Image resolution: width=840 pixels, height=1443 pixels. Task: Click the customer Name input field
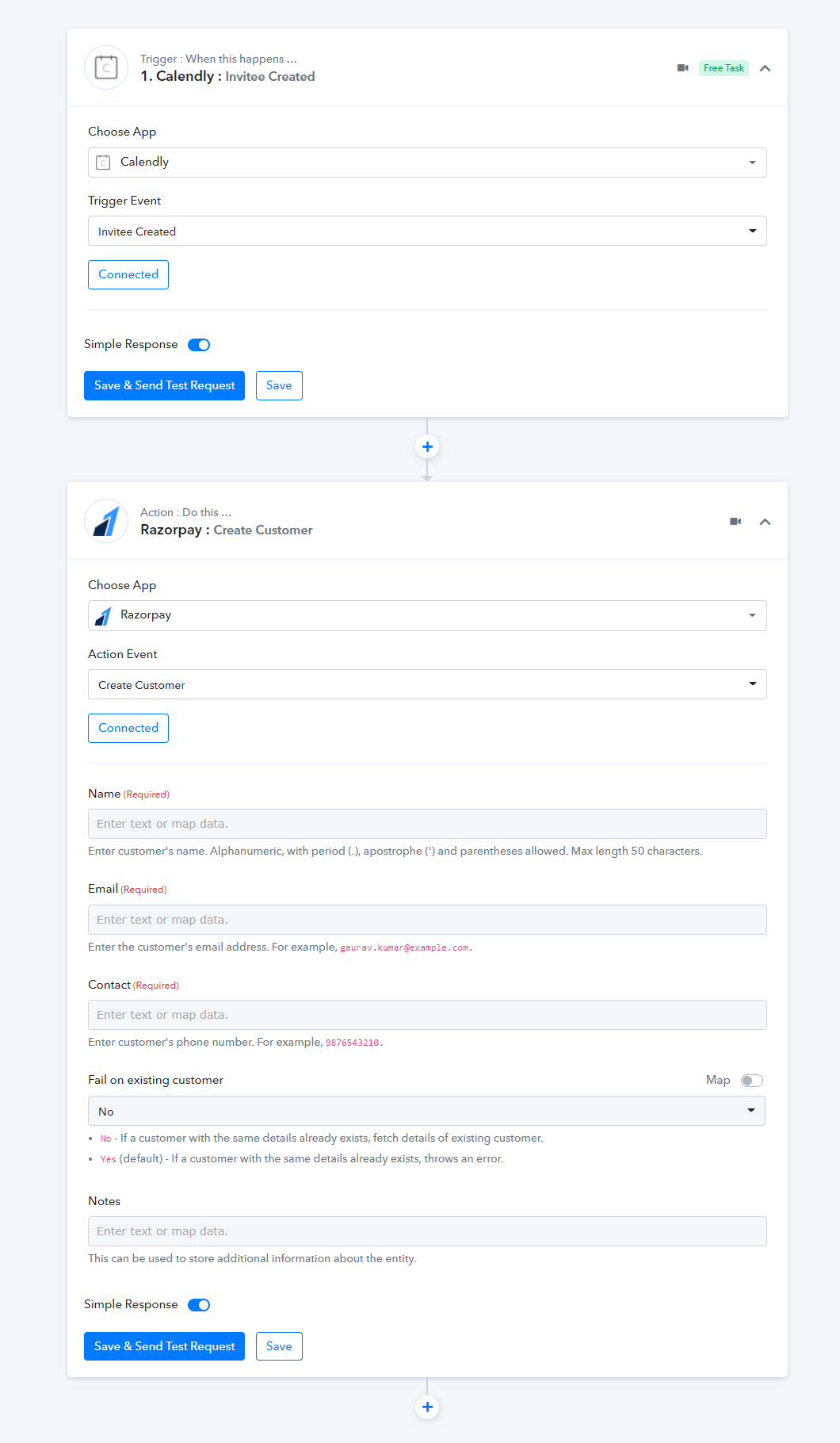click(x=427, y=824)
